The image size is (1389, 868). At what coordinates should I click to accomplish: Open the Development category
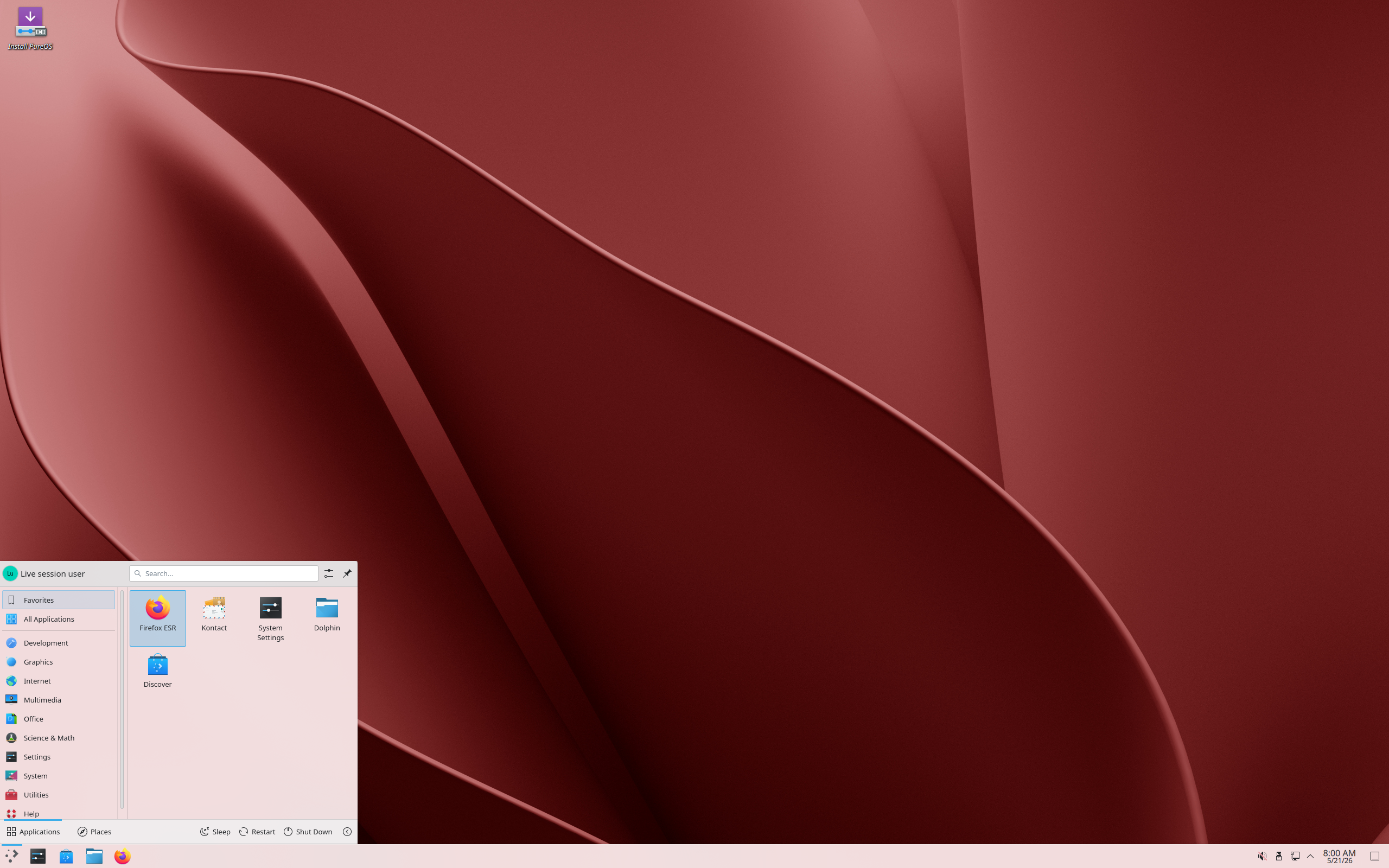click(59, 643)
